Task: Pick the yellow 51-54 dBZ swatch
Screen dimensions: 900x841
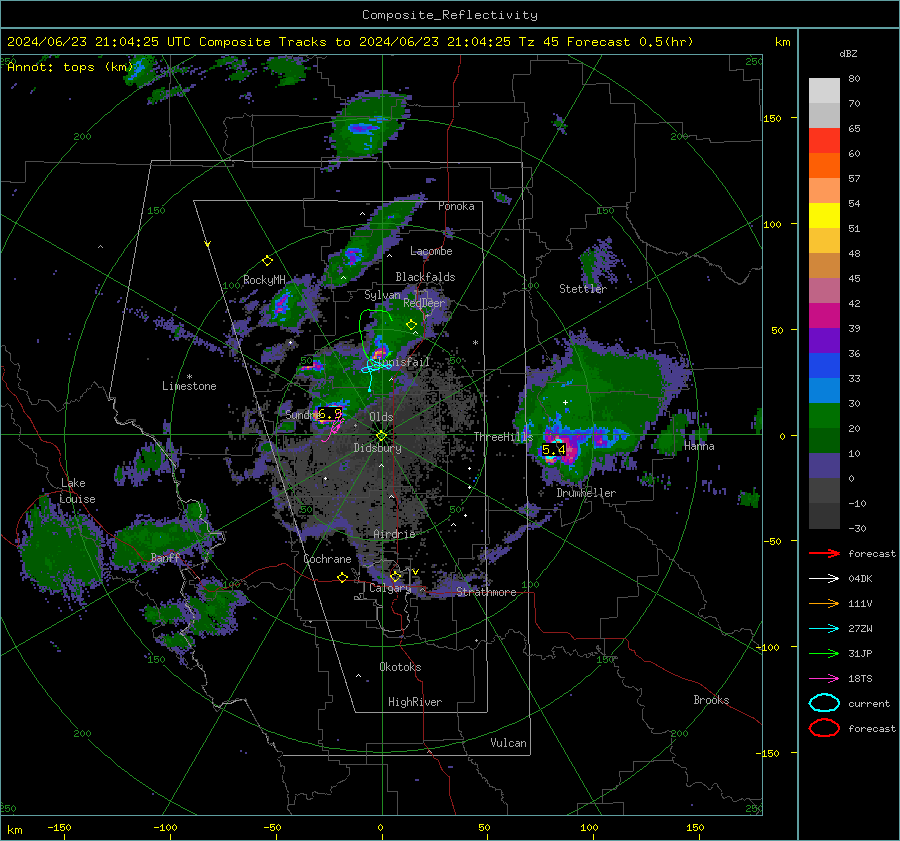Action: click(x=824, y=216)
